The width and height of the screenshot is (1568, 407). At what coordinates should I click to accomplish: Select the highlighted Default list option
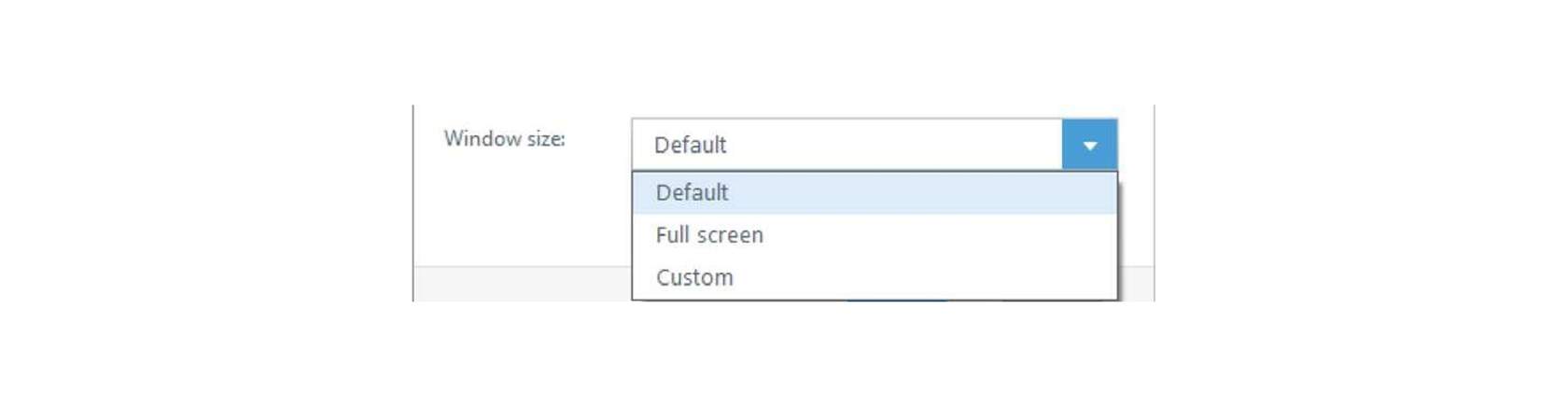(x=875, y=193)
